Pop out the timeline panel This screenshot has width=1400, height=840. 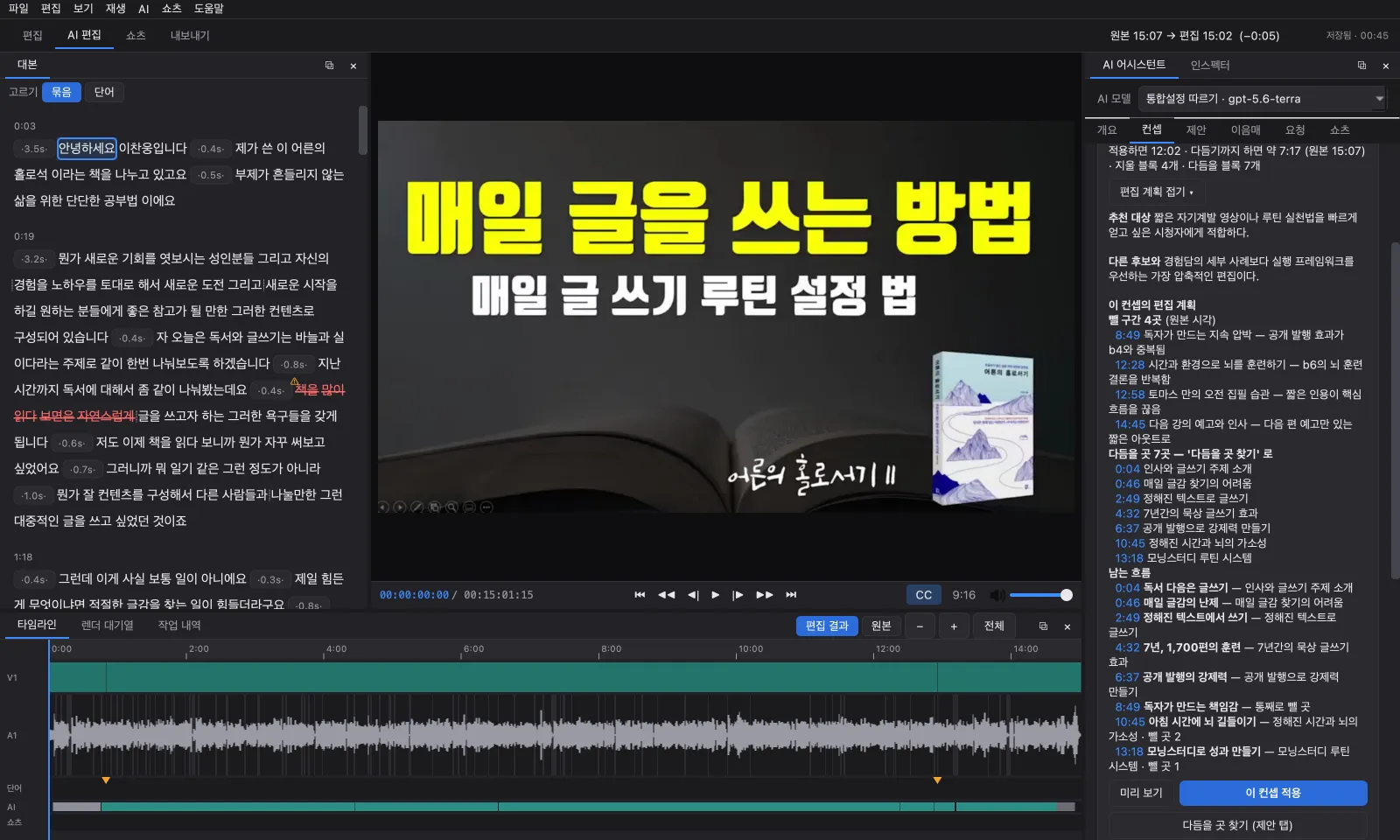click(1043, 626)
